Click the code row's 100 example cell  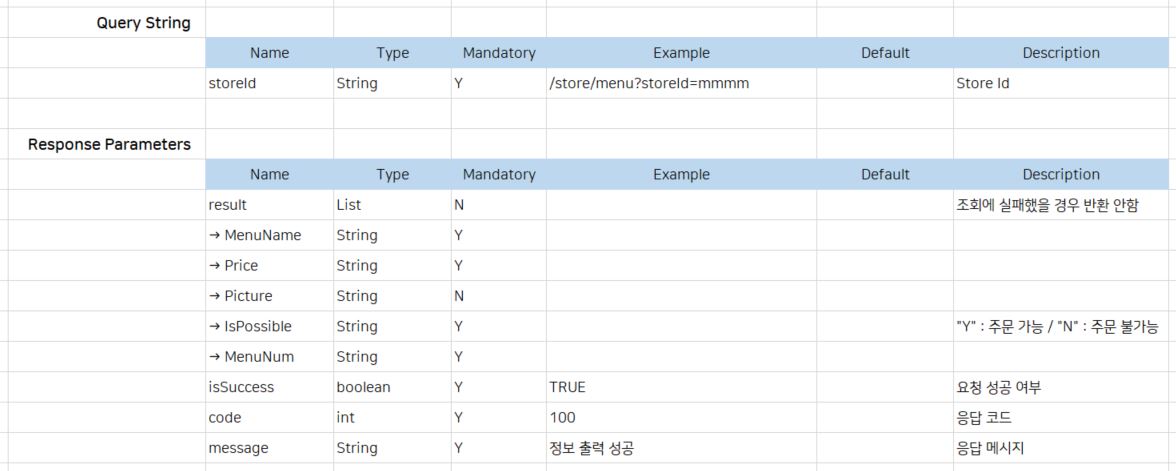pos(562,418)
